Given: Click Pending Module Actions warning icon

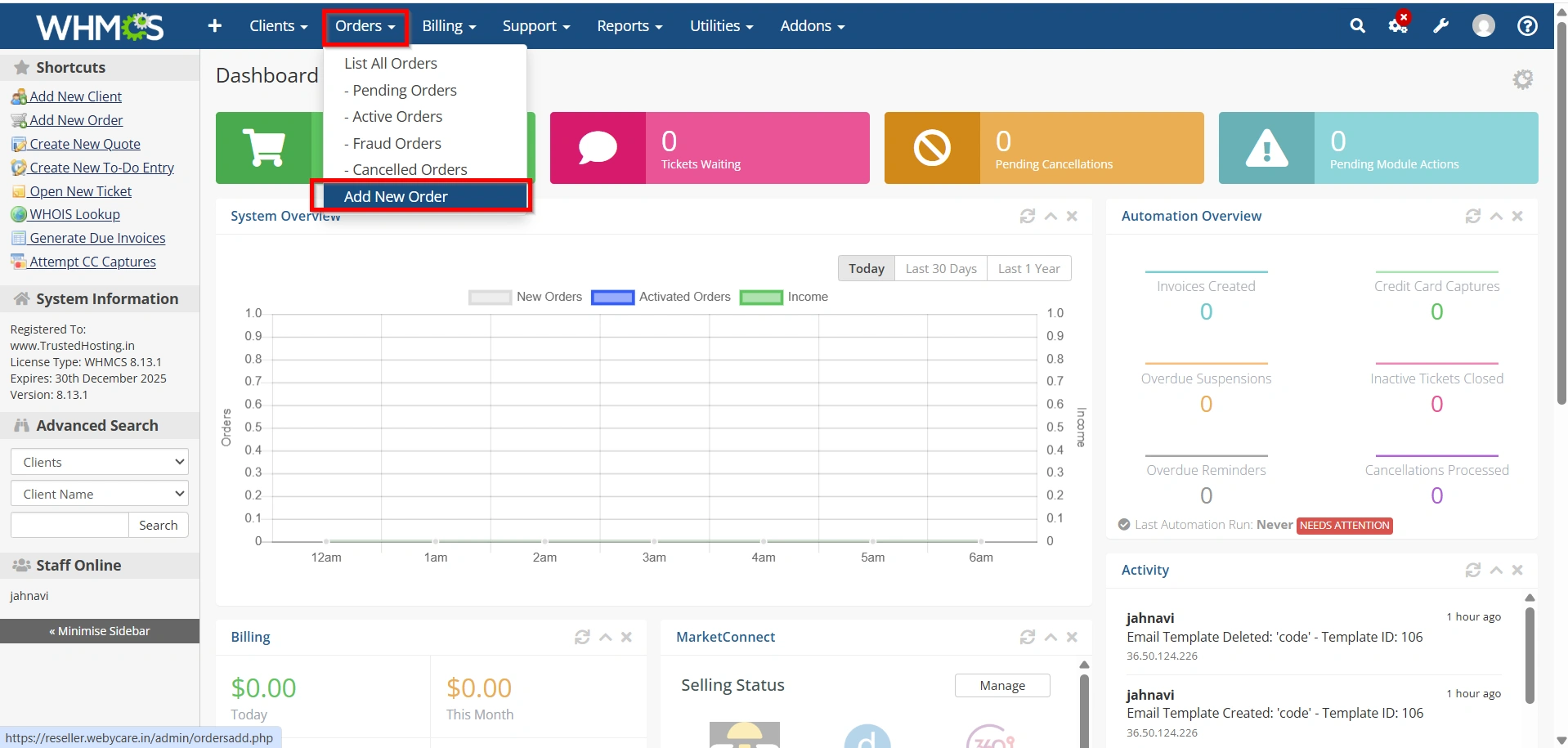Looking at the screenshot, I should [1266, 148].
